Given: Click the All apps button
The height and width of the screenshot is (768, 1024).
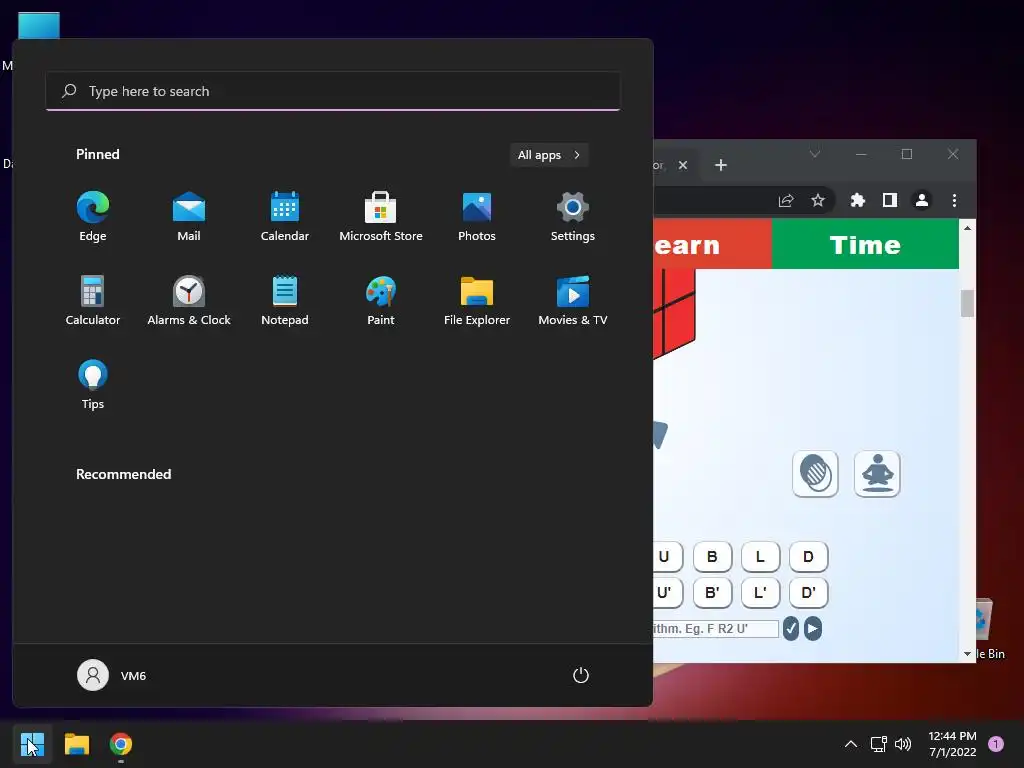Looking at the screenshot, I should coord(549,155).
